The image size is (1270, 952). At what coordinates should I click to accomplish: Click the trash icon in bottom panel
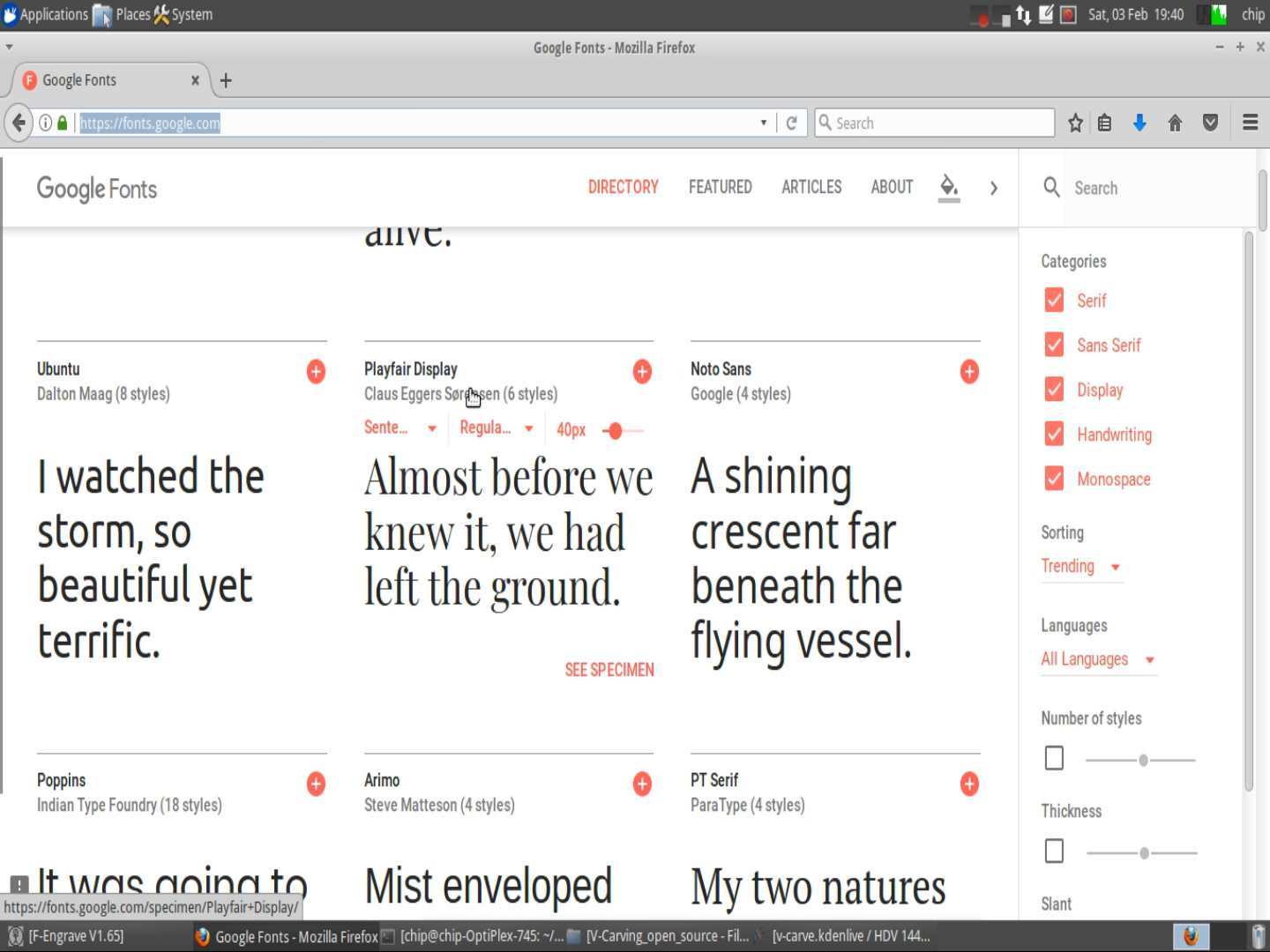point(1259,936)
